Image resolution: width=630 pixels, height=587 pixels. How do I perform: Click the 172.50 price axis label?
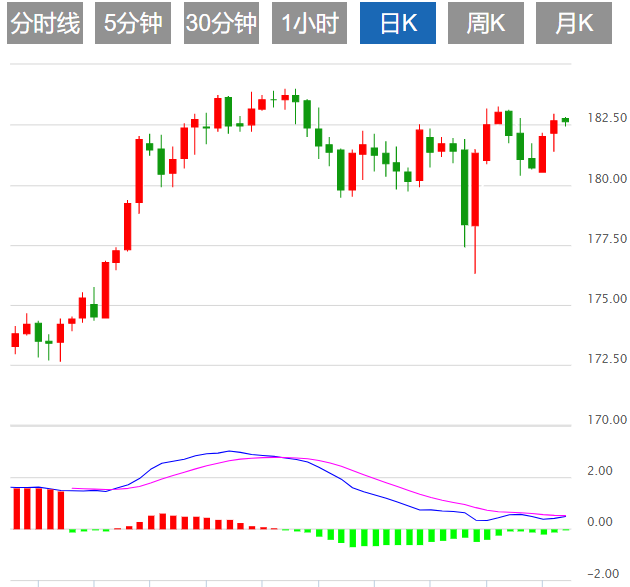pyautogui.click(x=607, y=358)
